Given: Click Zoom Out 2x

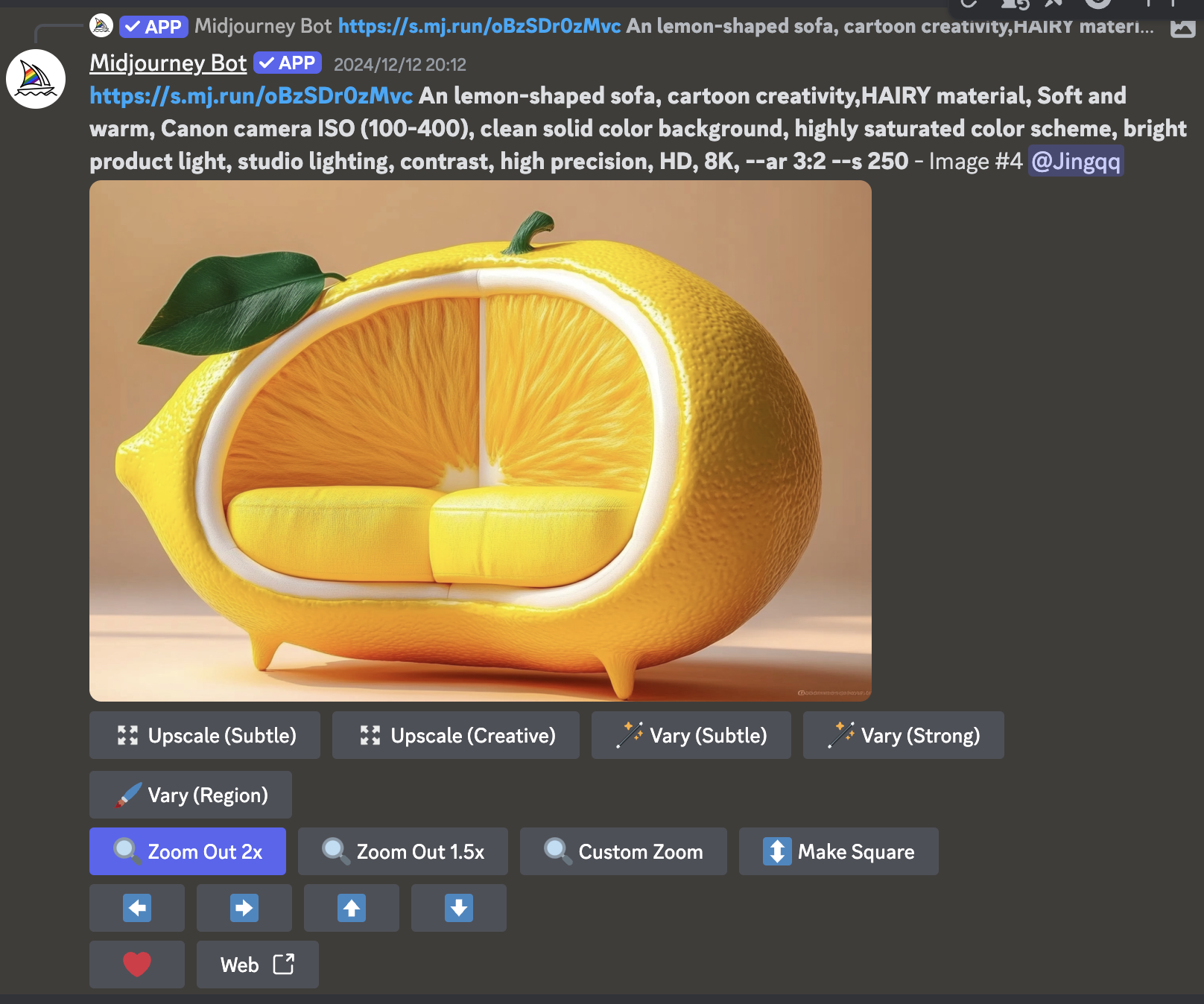Looking at the screenshot, I should 188,851.
